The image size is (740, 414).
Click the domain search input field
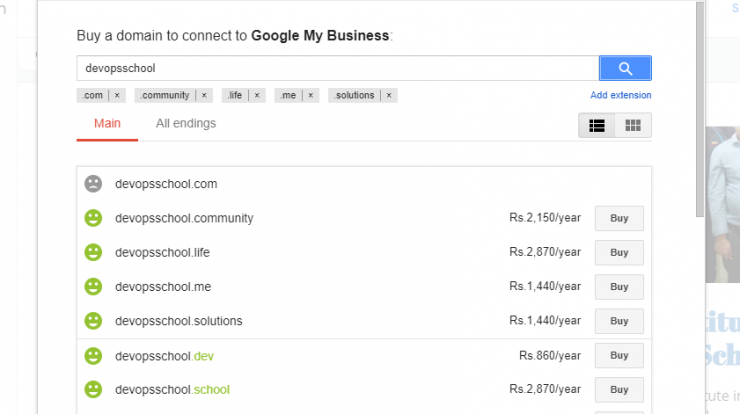click(x=338, y=68)
